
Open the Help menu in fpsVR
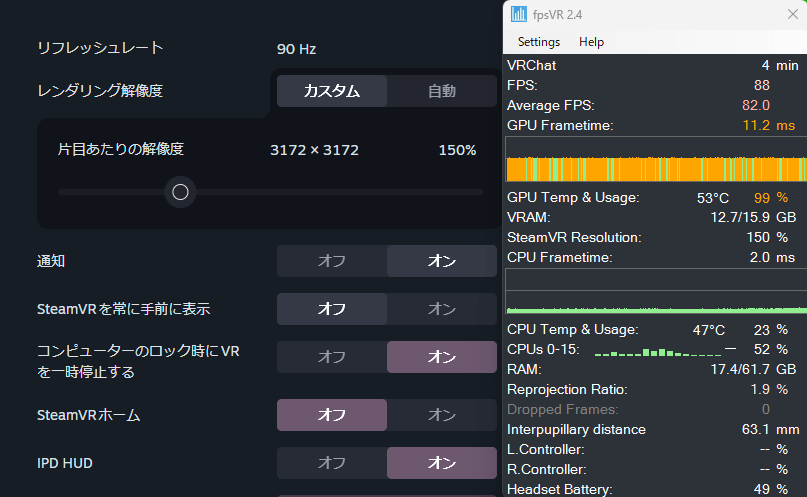592,42
